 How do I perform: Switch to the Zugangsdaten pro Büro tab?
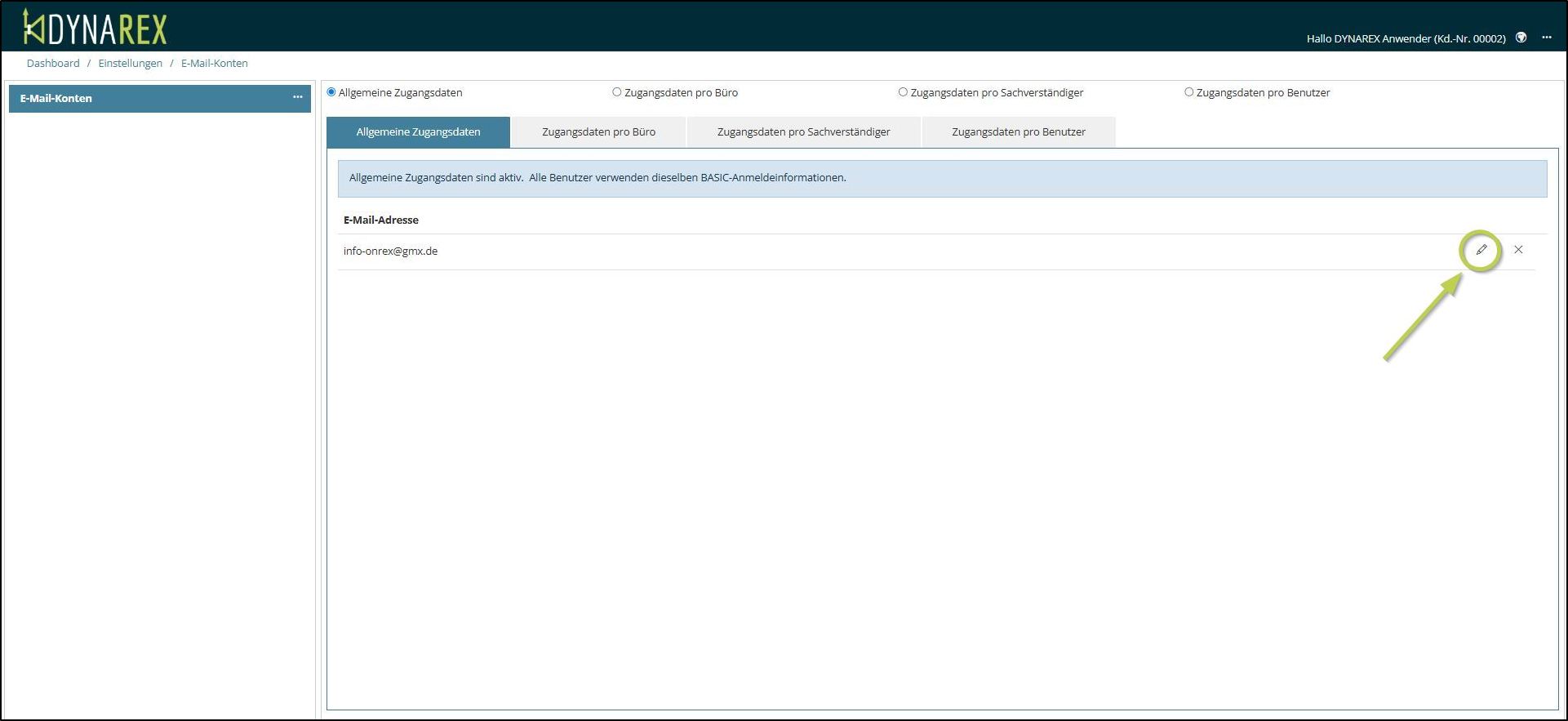click(598, 132)
